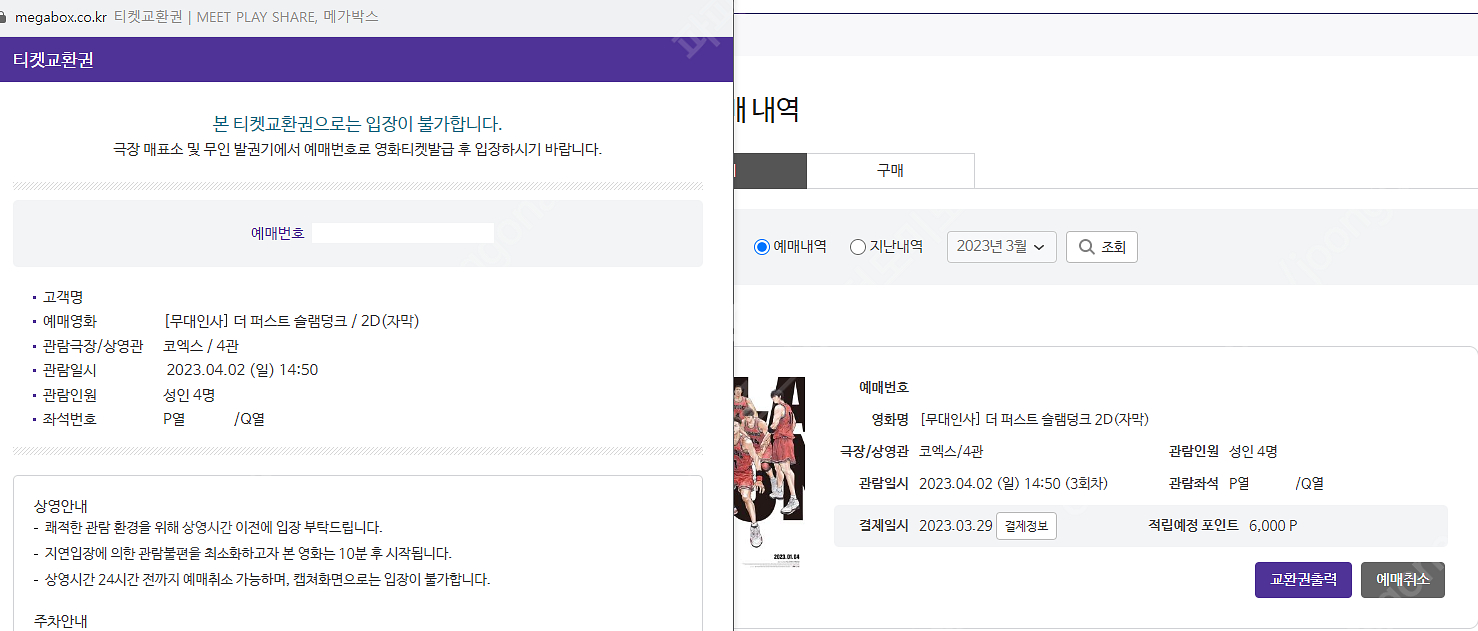The height and width of the screenshot is (631, 1478).
Task: Click the magnifier icon in 조회 button
Action: 1086,247
